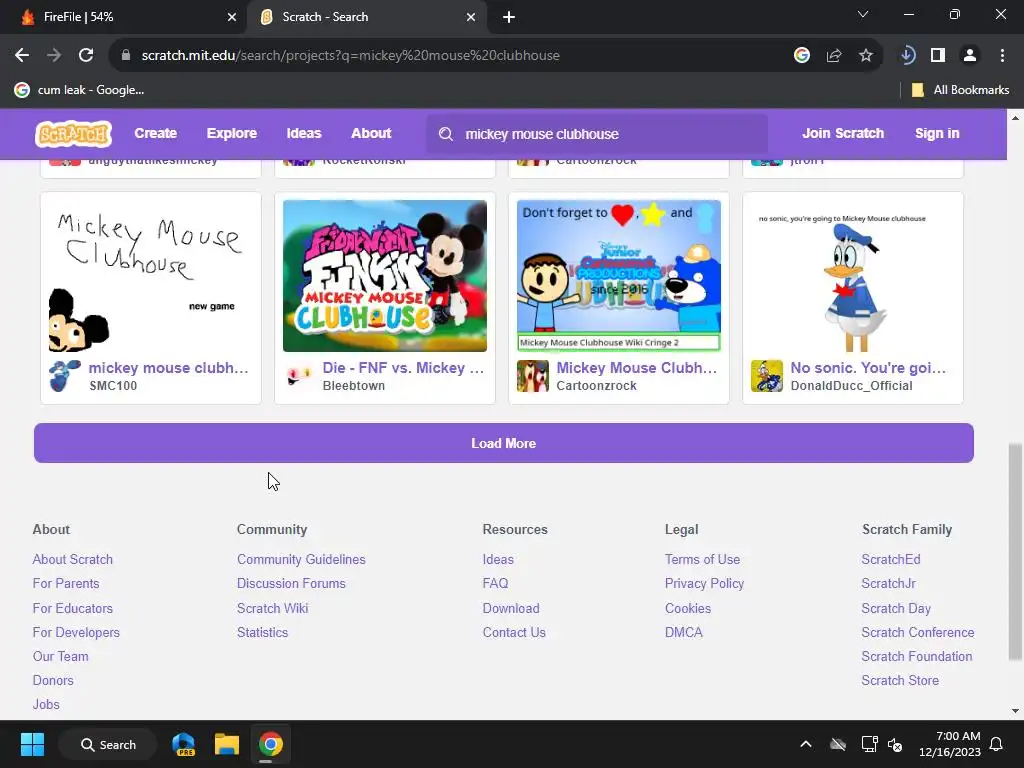Select the Scratch - Search browser tab
This screenshot has height=768, width=1024.
point(366,18)
